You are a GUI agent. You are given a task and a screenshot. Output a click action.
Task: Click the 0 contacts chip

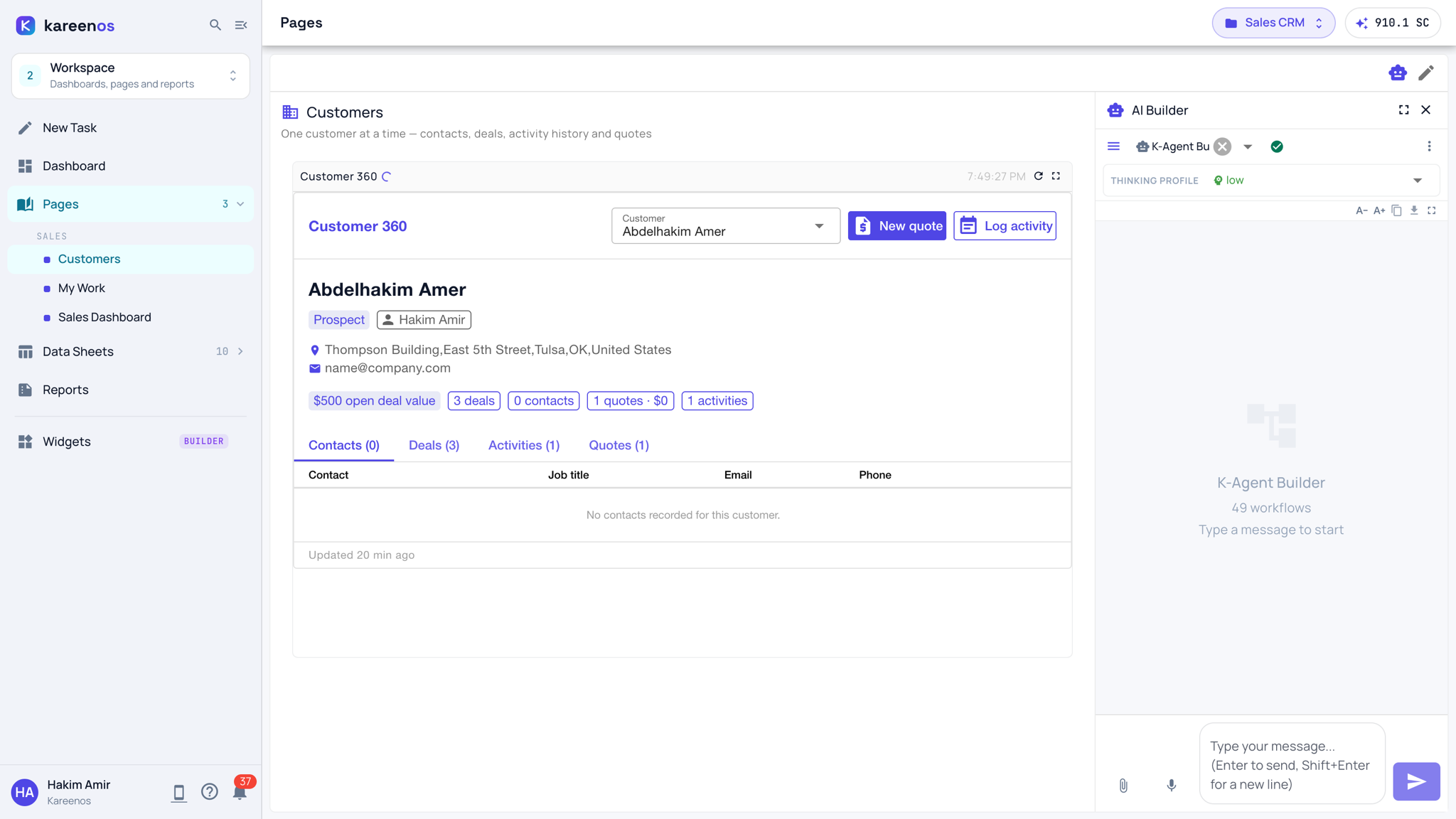point(544,401)
